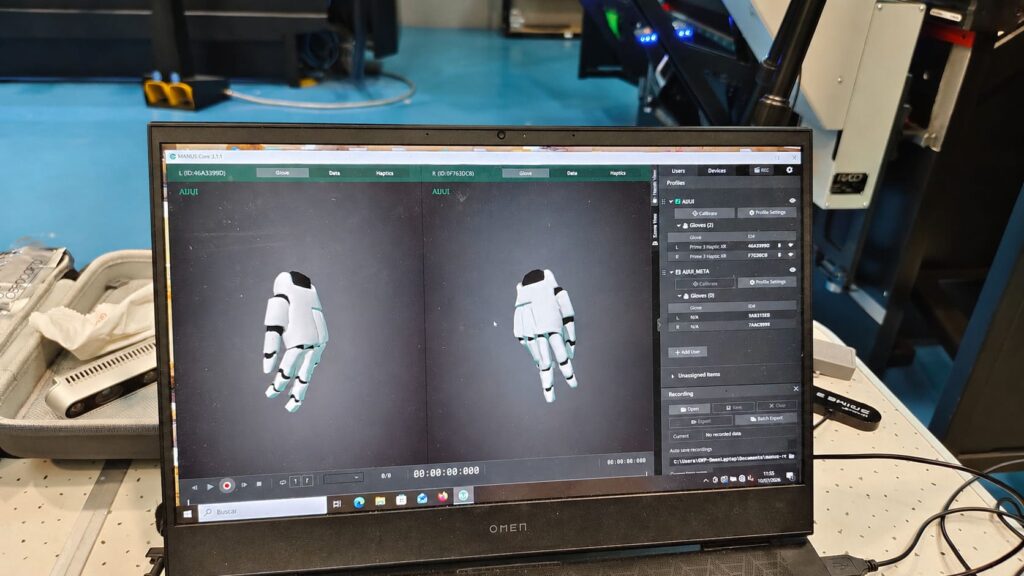Open the settings gear in MANUS Core
Viewport: 1024px width, 576px height.
tap(789, 170)
